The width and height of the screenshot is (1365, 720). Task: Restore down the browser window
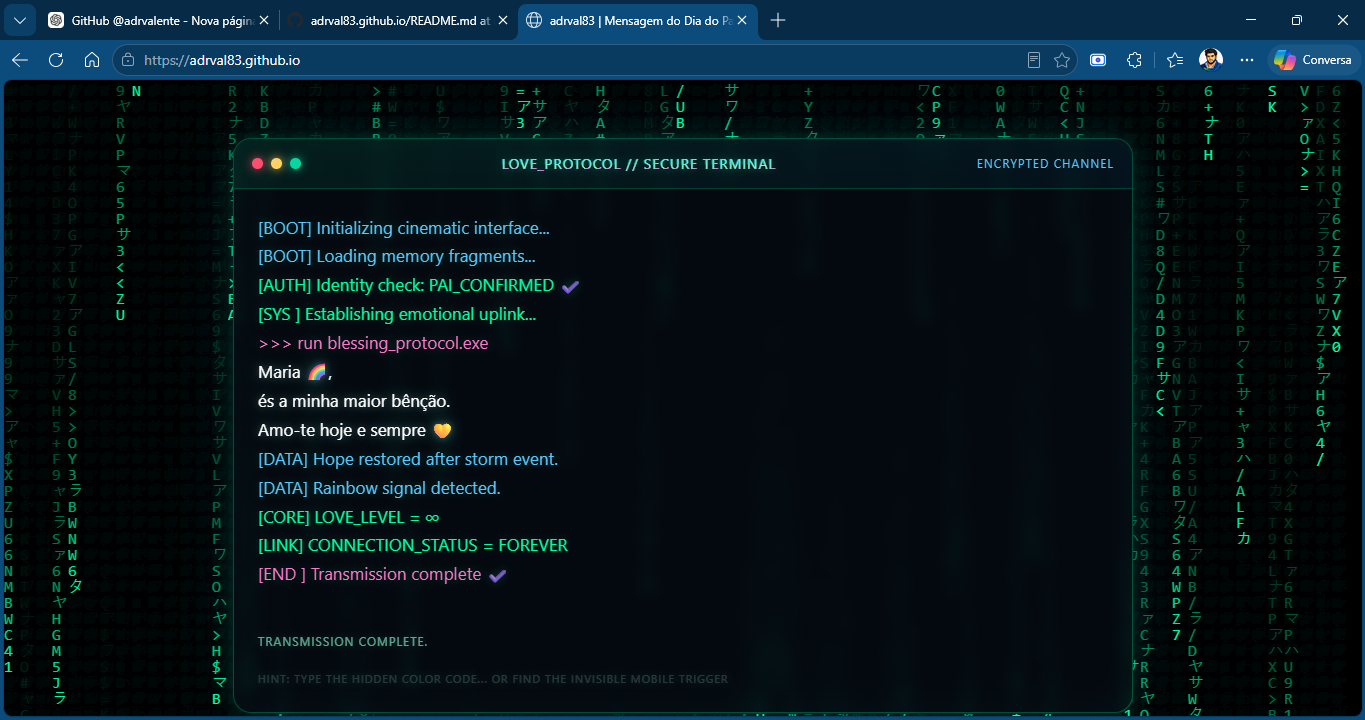point(1297,20)
